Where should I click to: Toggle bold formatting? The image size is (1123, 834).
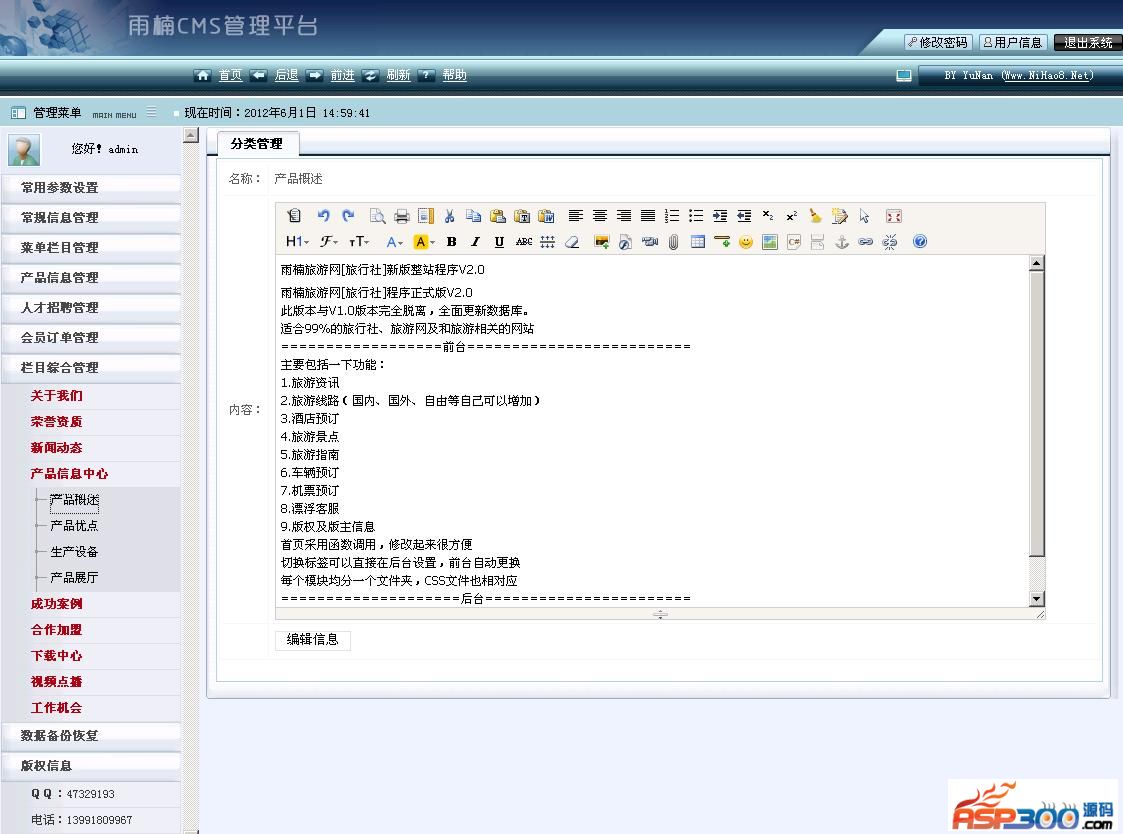(x=451, y=241)
